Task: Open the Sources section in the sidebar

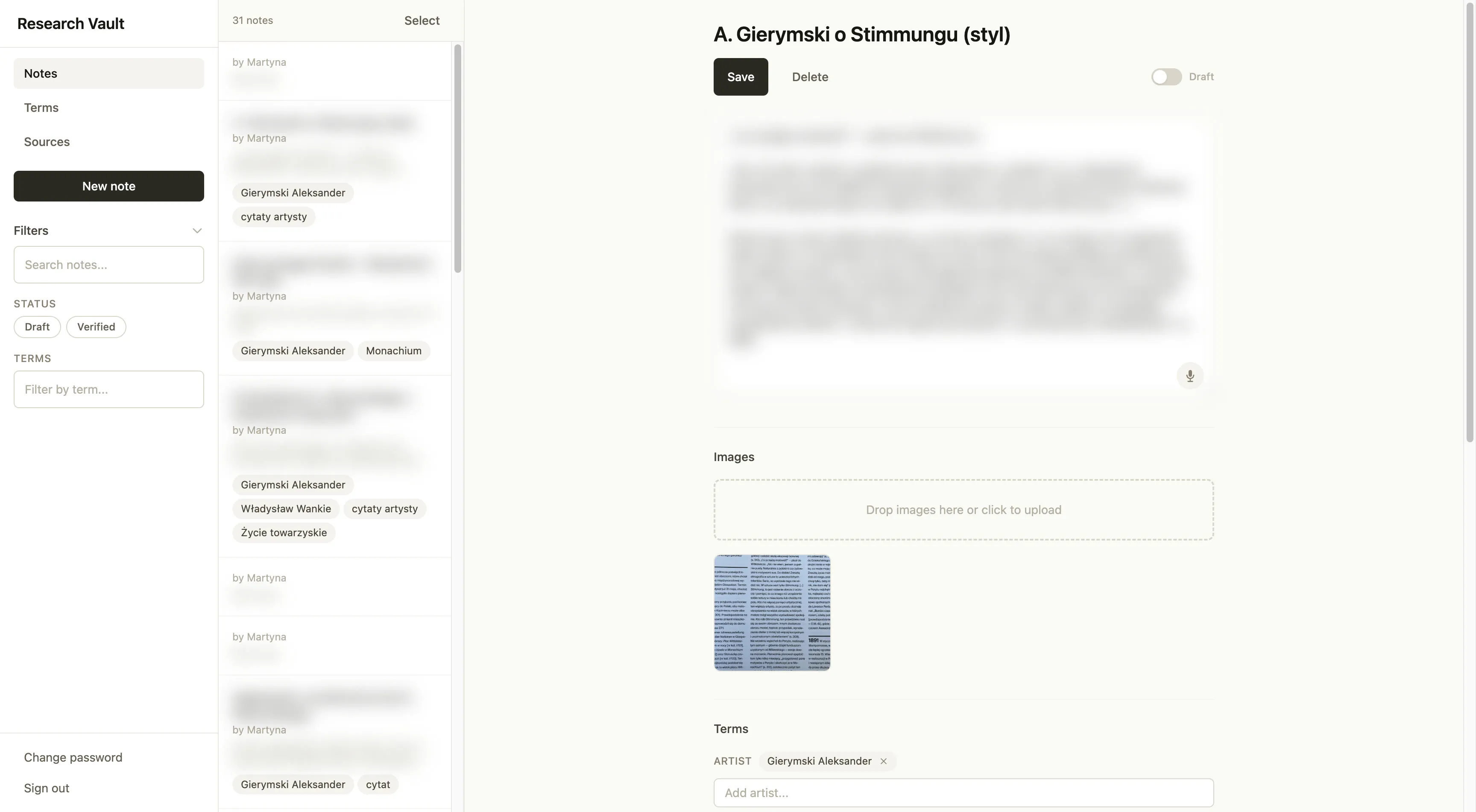Action: (47, 141)
